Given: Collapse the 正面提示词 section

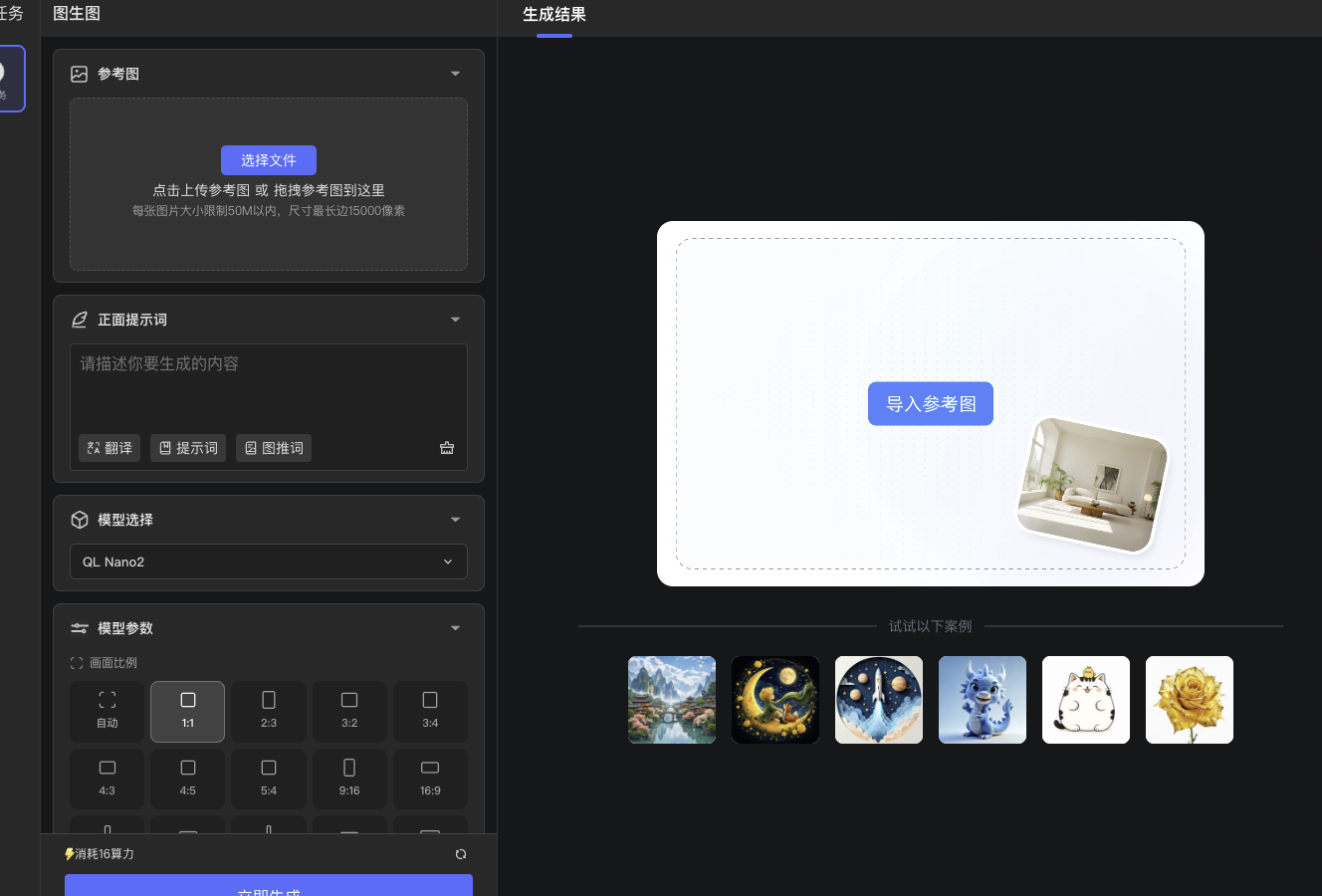Looking at the screenshot, I should 455,320.
